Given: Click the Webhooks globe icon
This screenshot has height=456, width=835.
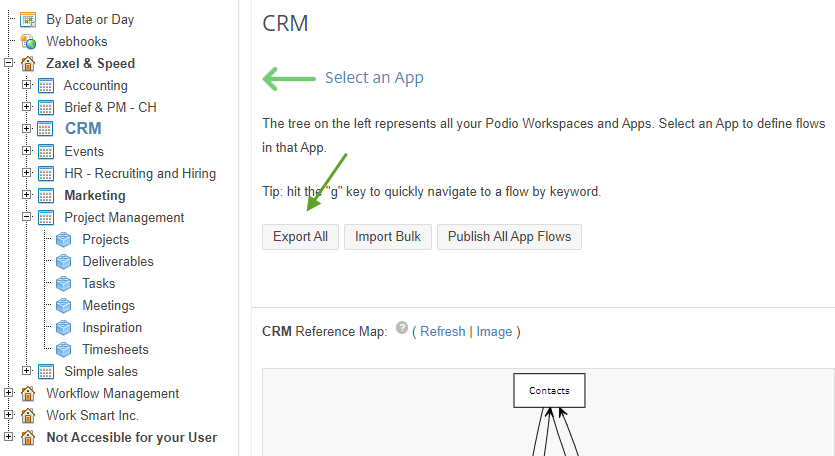Looking at the screenshot, I should click(28, 42).
